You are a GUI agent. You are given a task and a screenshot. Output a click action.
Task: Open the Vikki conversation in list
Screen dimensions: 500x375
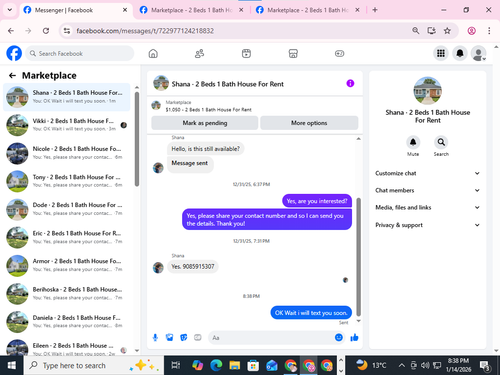click(x=67, y=125)
